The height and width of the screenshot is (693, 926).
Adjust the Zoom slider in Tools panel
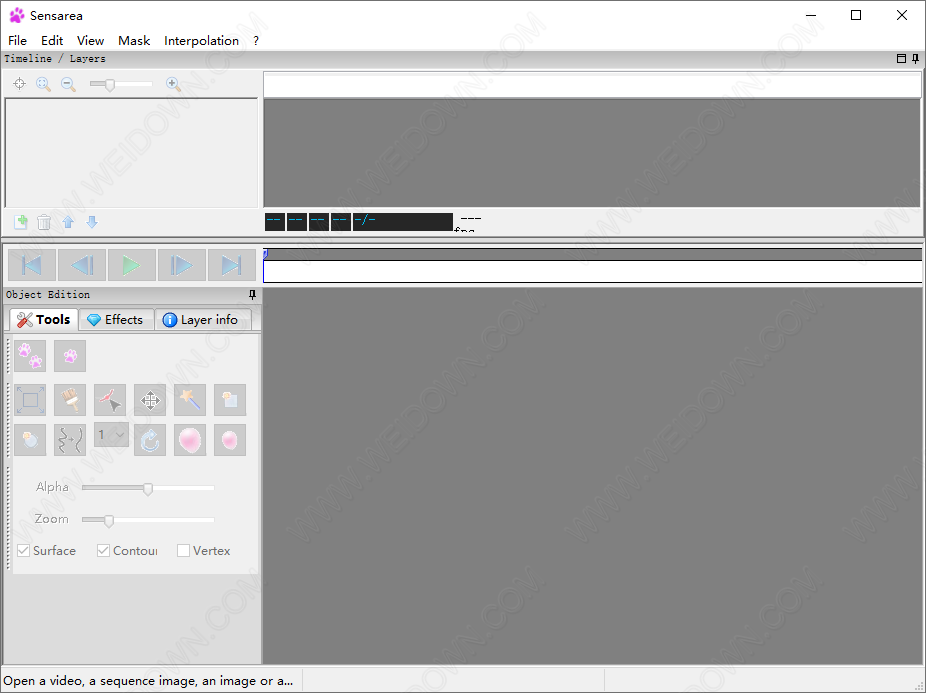coord(109,520)
